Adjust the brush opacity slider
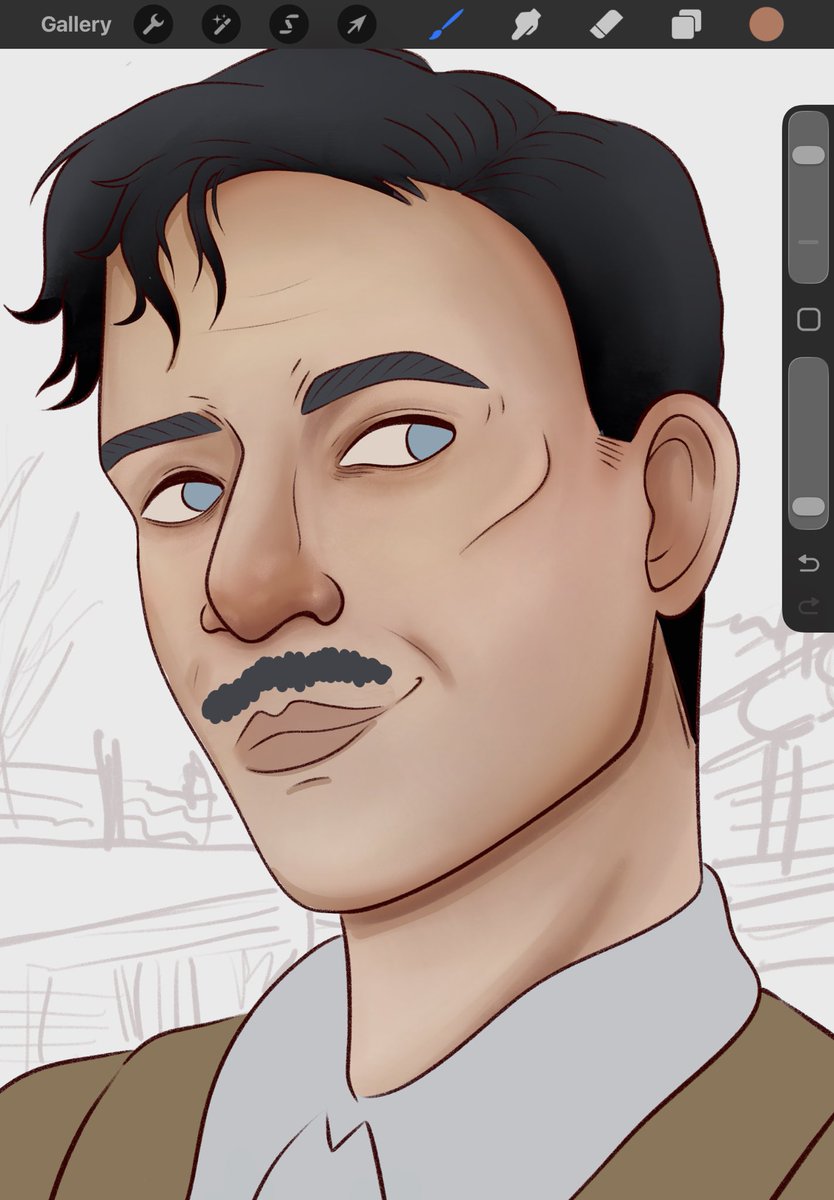 click(808, 444)
